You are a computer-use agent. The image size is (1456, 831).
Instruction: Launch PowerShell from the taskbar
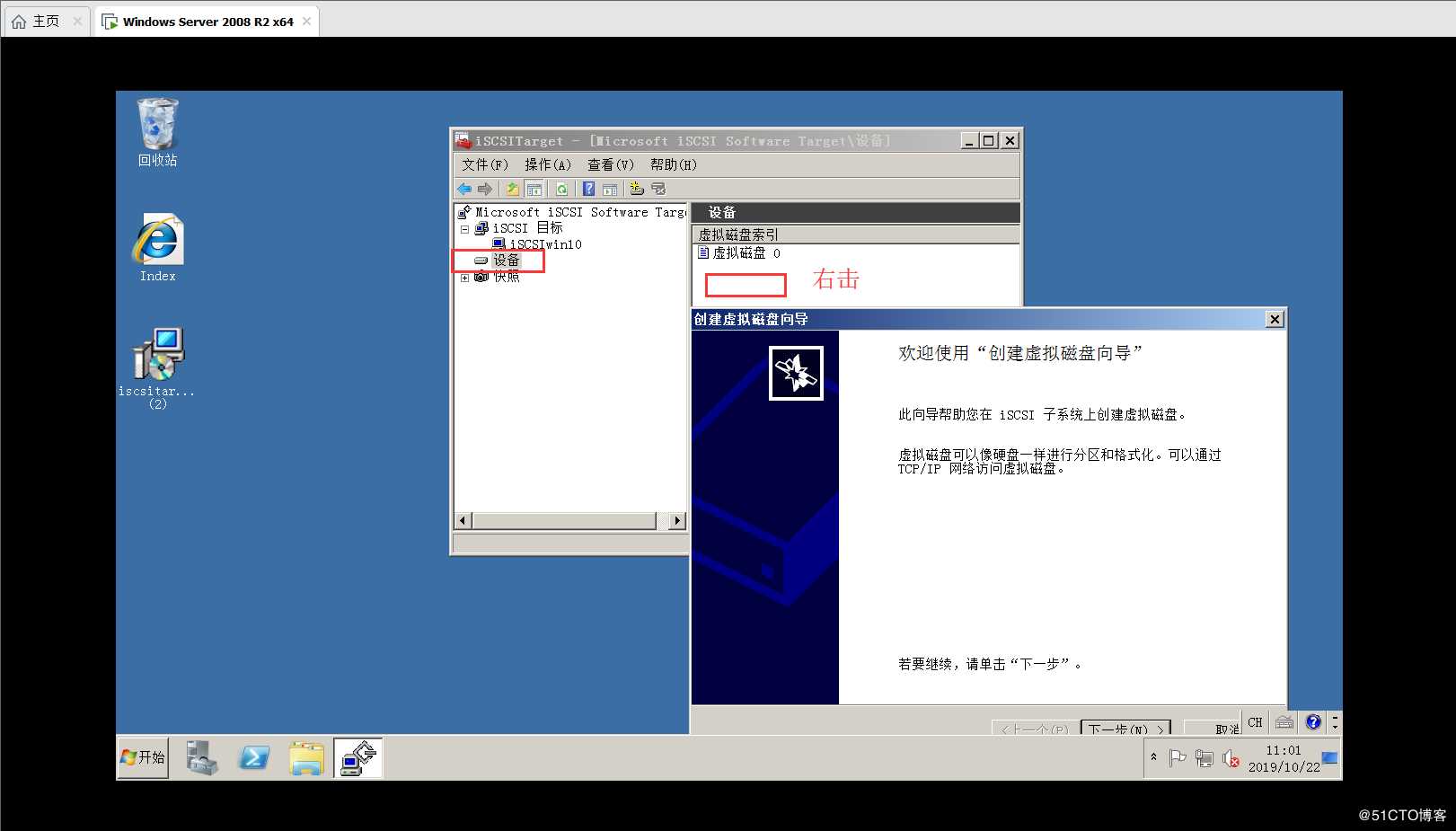pos(253,758)
